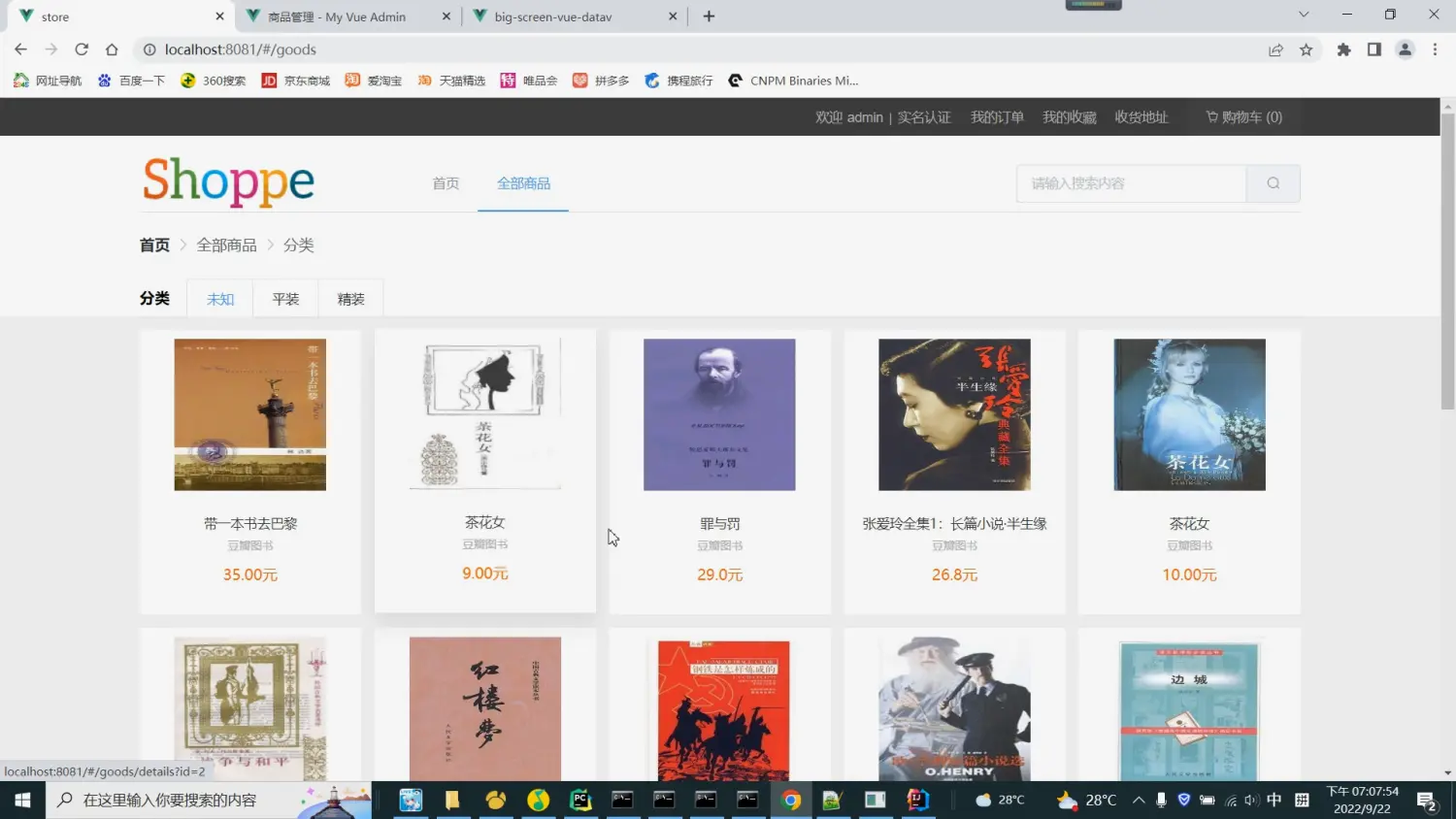Open 我的订单 link in top bar

point(997,117)
